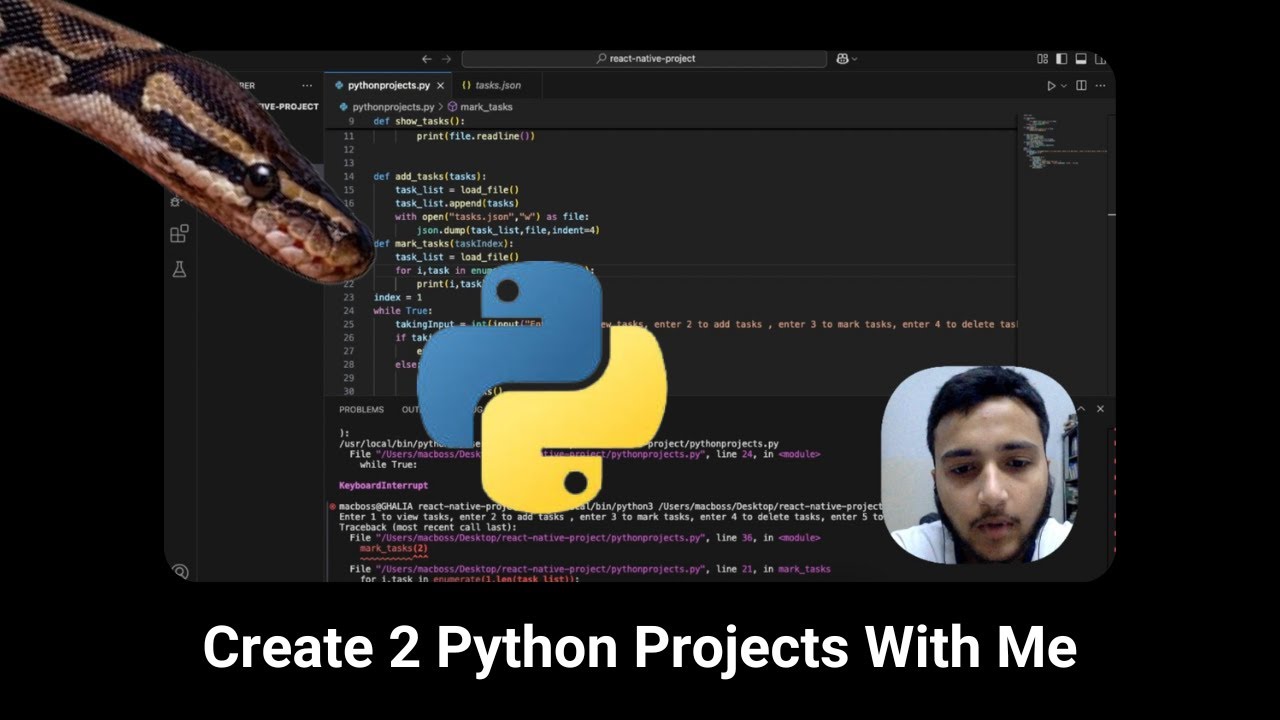Maximize the panel with the chevron-up icon
1280x720 pixels.
click(1081, 409)
